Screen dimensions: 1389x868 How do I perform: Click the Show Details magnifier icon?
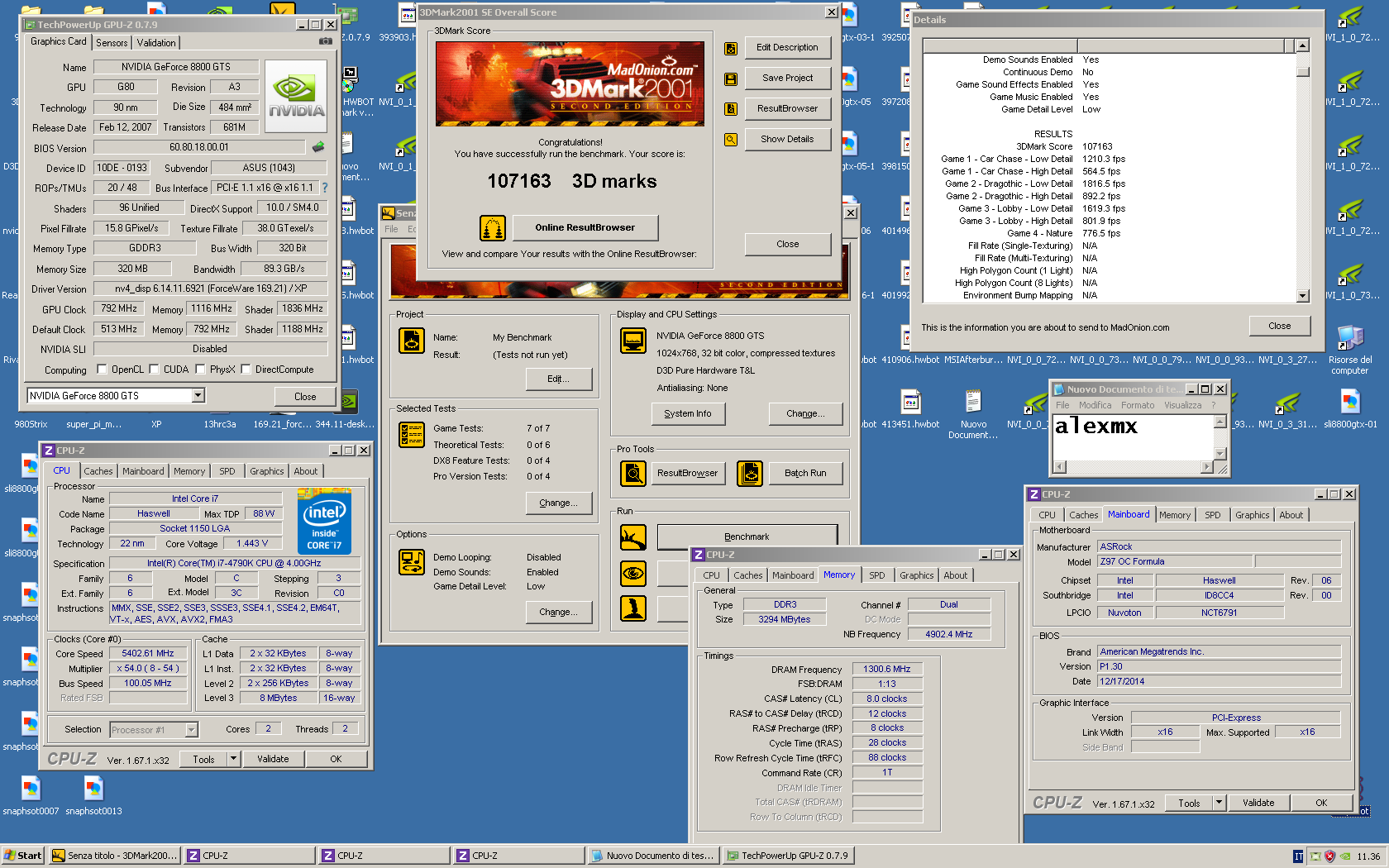[731, 140]
